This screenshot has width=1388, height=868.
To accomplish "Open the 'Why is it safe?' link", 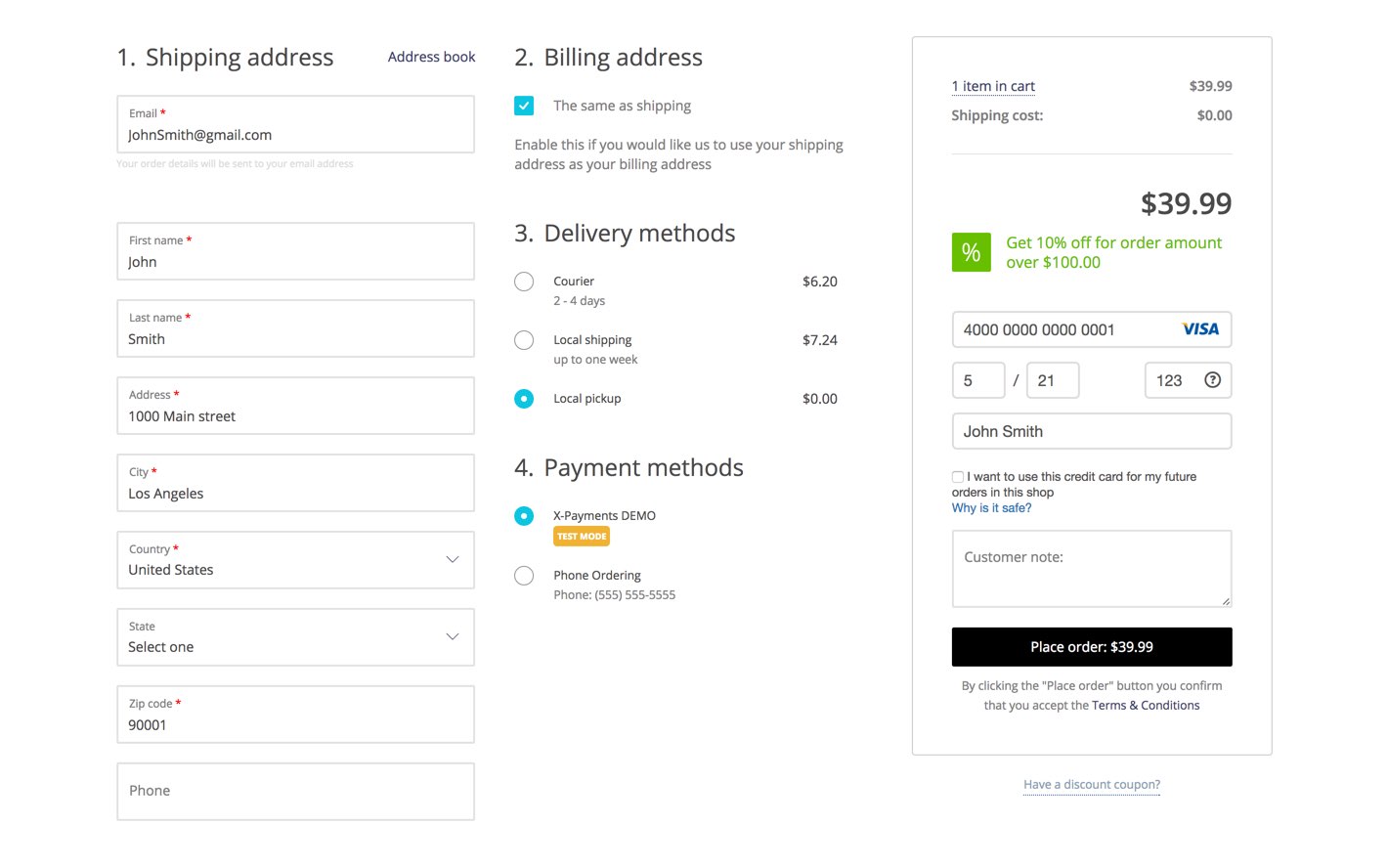I will (991, 507).
